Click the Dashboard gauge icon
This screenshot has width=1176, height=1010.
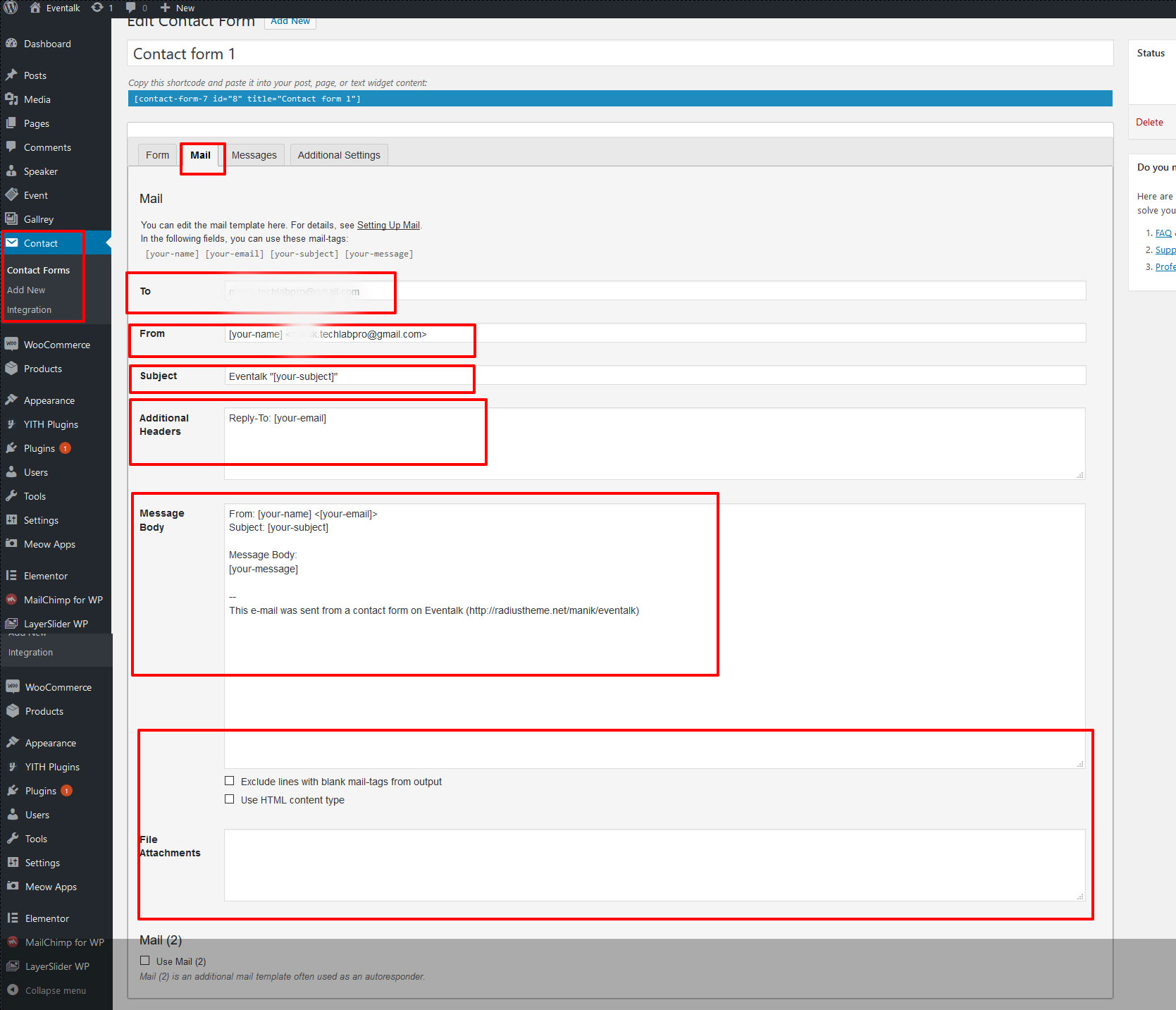pyautogui.click(x=11, y=43)
